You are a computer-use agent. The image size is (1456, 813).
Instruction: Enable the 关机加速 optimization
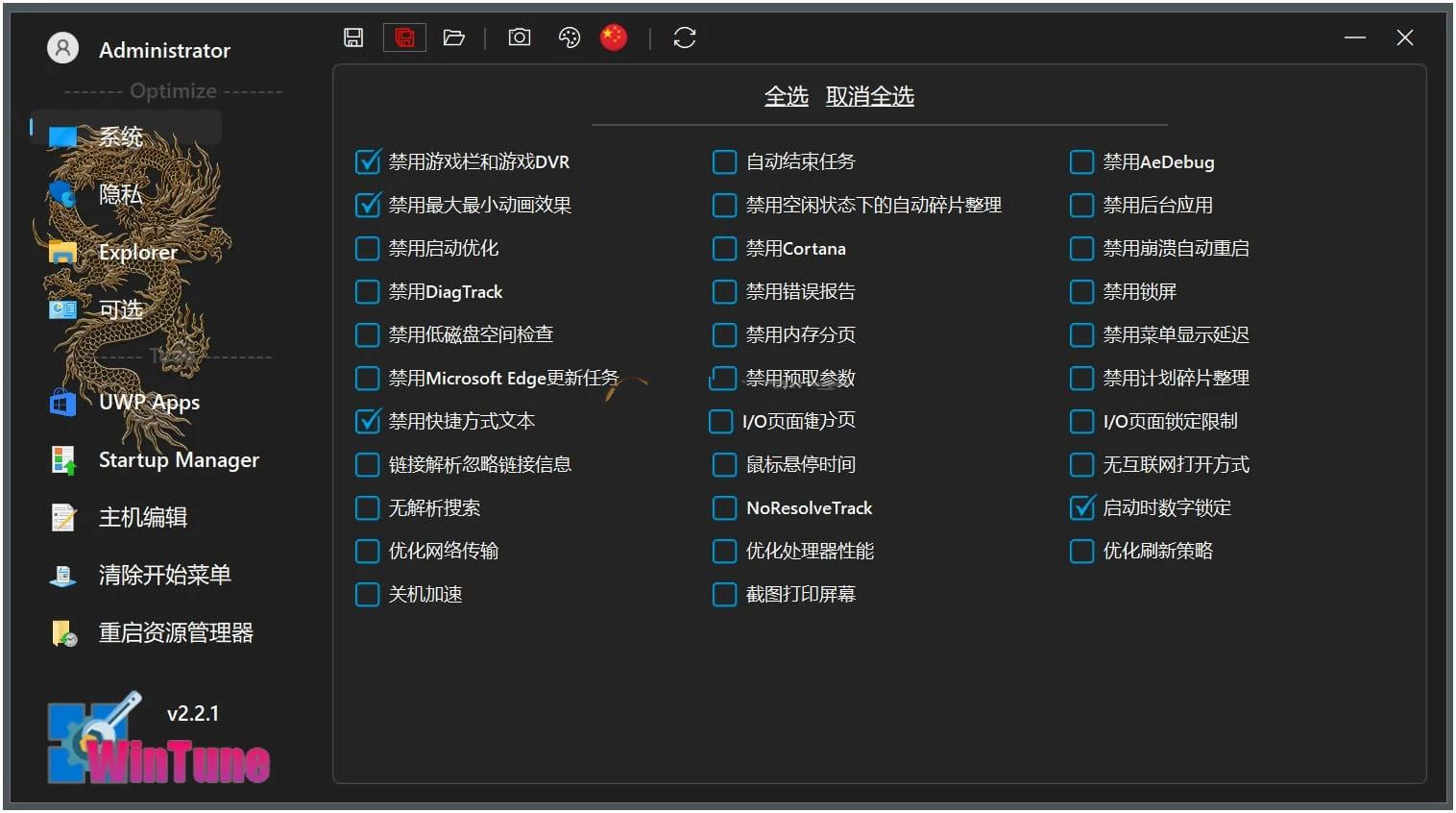coord(367,594)
